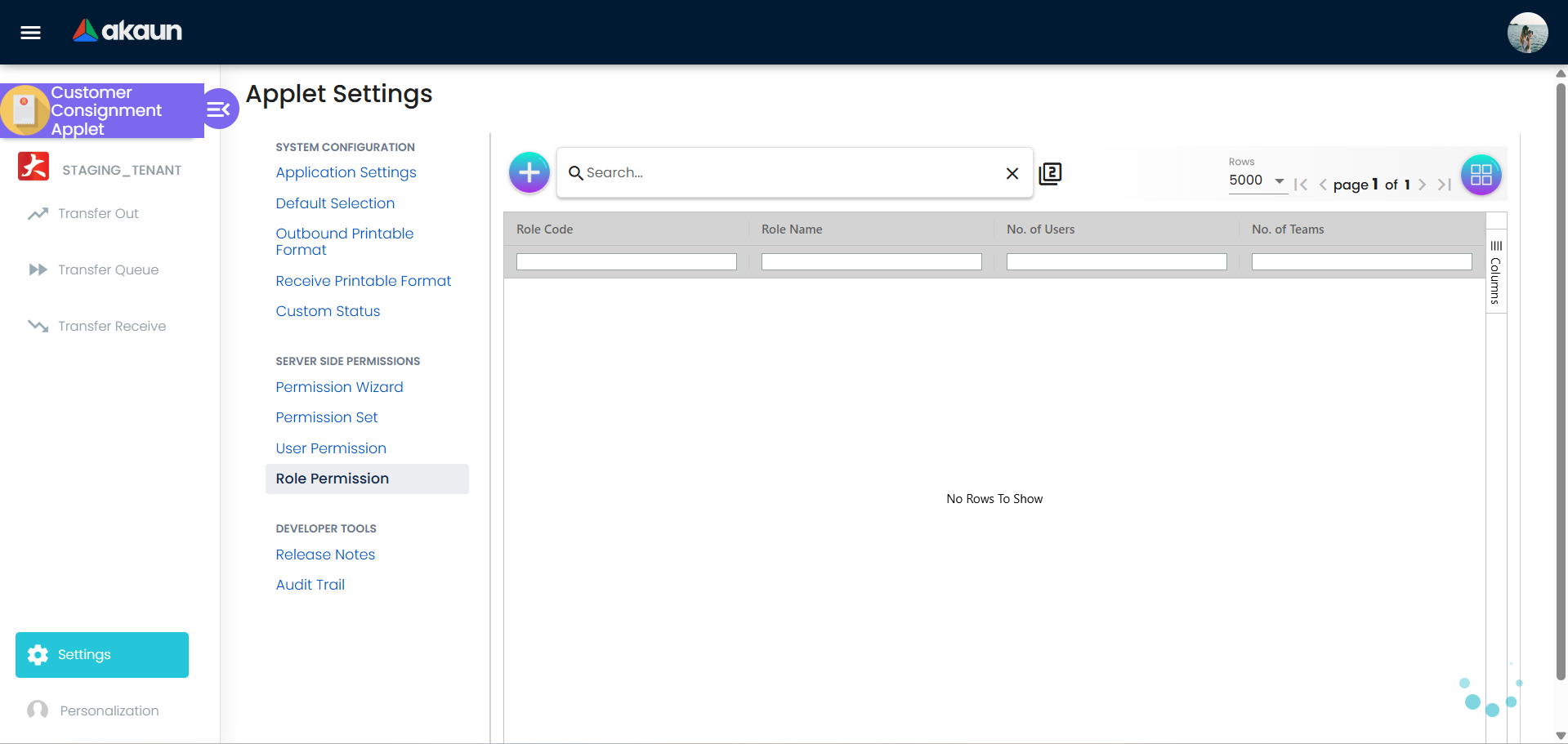Open the Release Notes page
This screenshot has width=1568, height=744.
click(325, 555)
